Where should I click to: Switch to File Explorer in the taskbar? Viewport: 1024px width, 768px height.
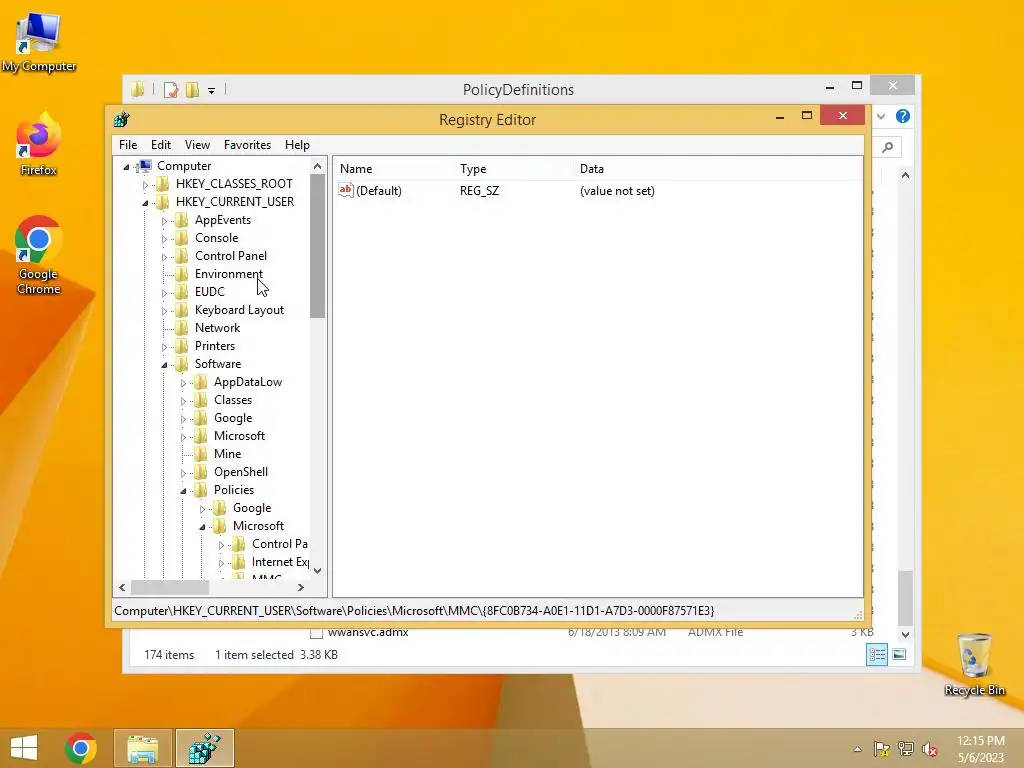(x=143, y=748)
